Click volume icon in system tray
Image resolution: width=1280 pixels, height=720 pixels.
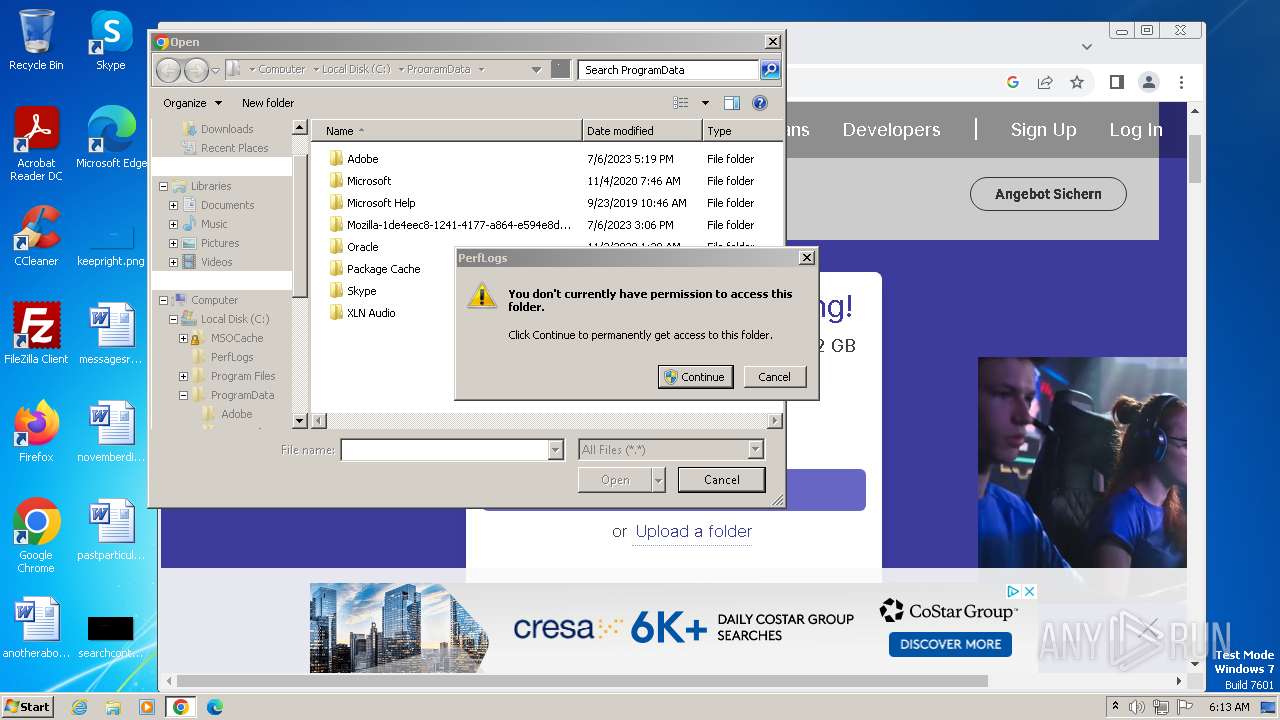coord(1136,707)
